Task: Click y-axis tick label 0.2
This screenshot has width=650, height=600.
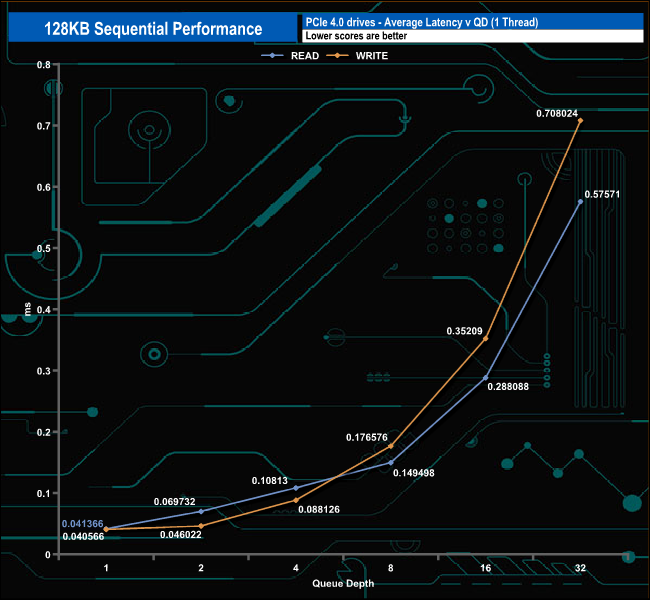Action: point(44,432)
